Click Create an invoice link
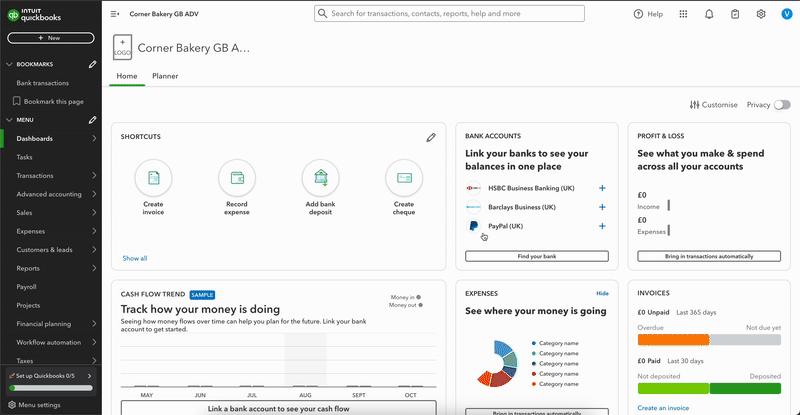The image size is (800, 415). coord(663,408)
